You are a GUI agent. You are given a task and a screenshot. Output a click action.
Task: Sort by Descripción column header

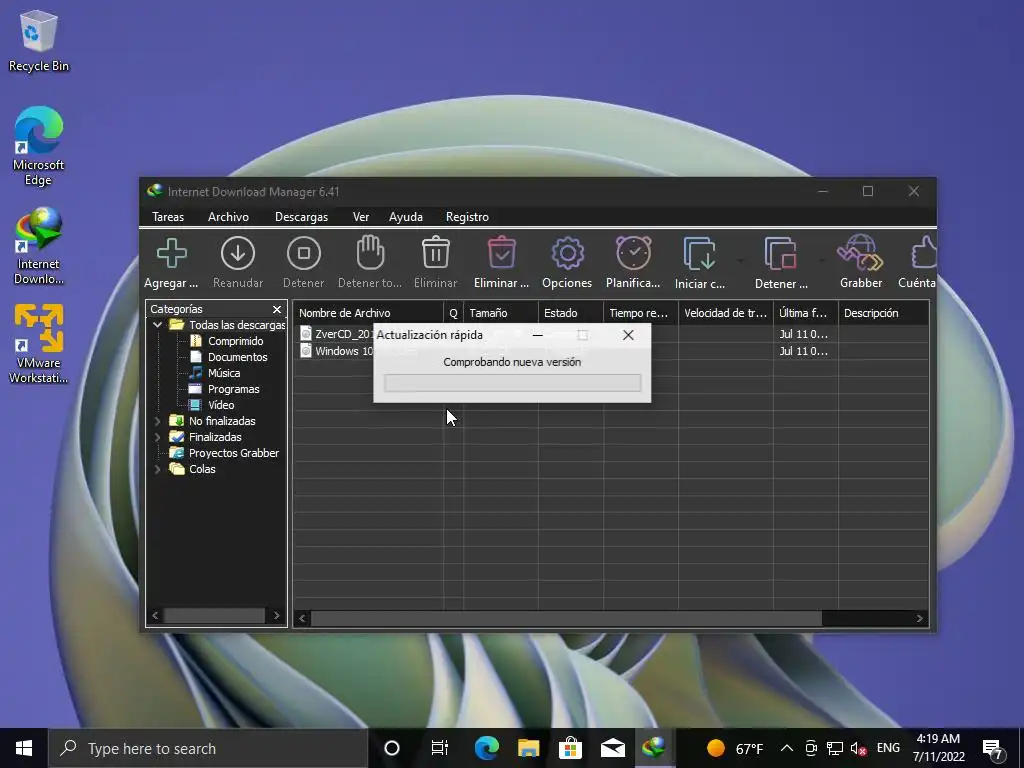pos(884,313)
